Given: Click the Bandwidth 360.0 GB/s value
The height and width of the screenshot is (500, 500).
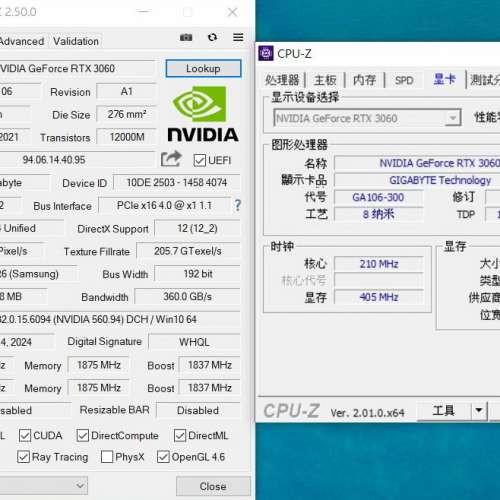Looking at the screenshot, I should pyautogui.click(x=187, y=296).
